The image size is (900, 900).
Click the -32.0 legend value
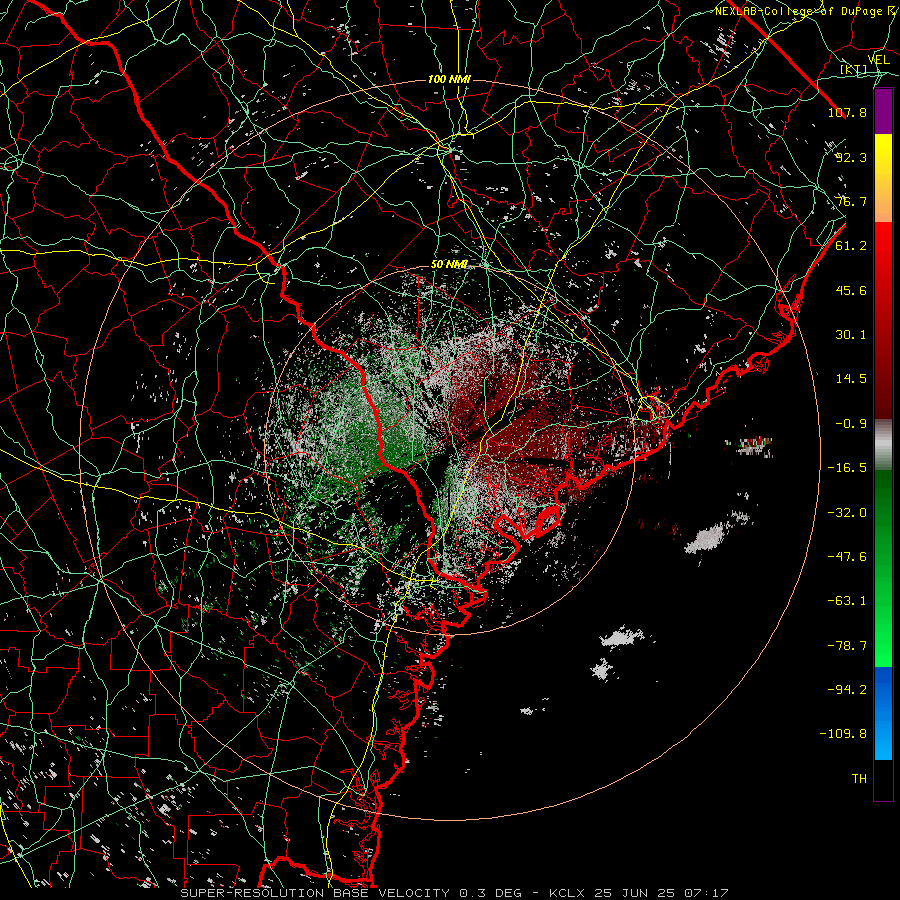(847, 513)
